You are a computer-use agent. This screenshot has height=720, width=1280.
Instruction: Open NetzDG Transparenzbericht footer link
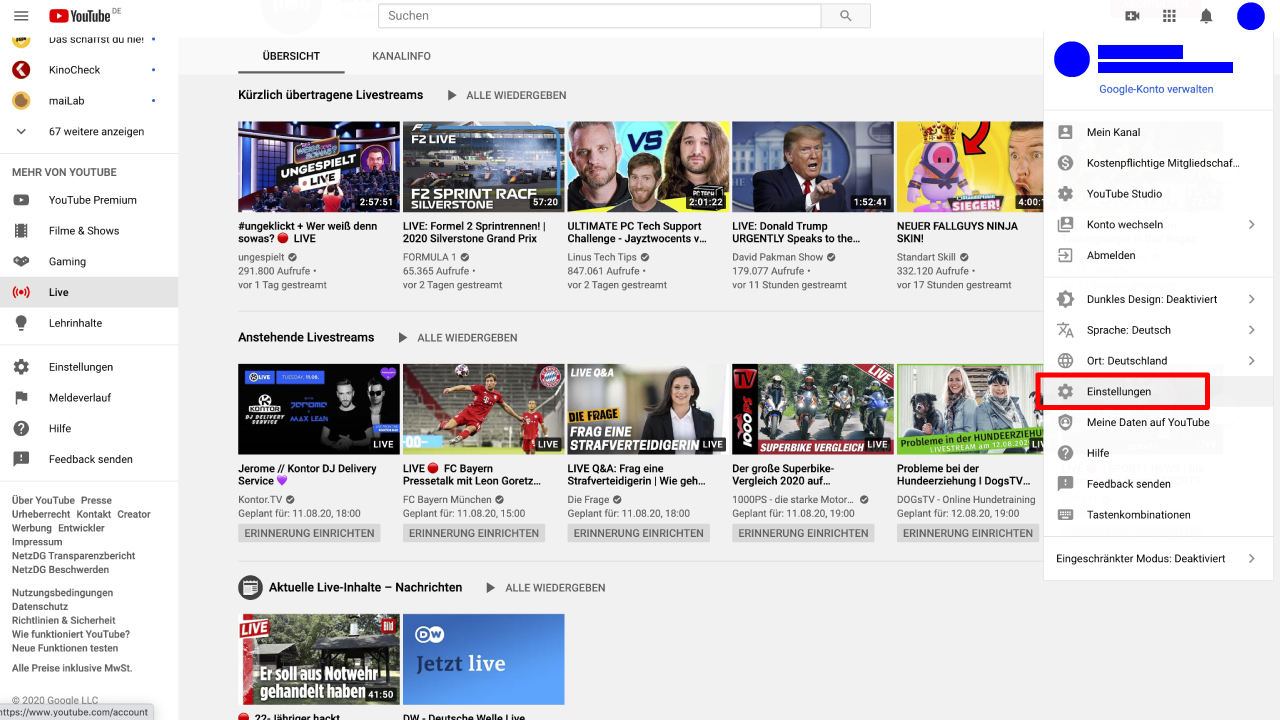point(74,556)
